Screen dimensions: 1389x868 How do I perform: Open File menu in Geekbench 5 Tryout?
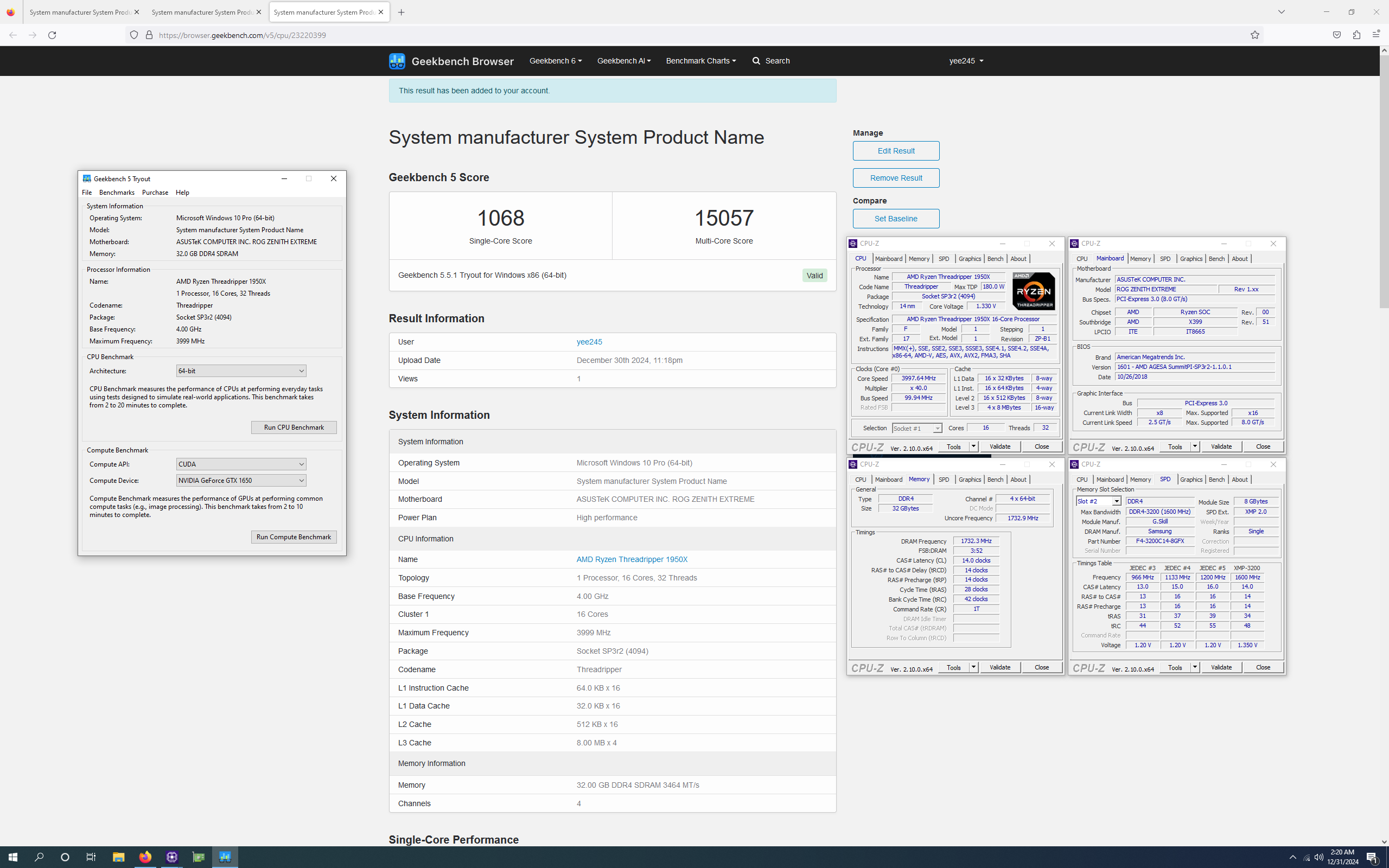tap(87, 192)
